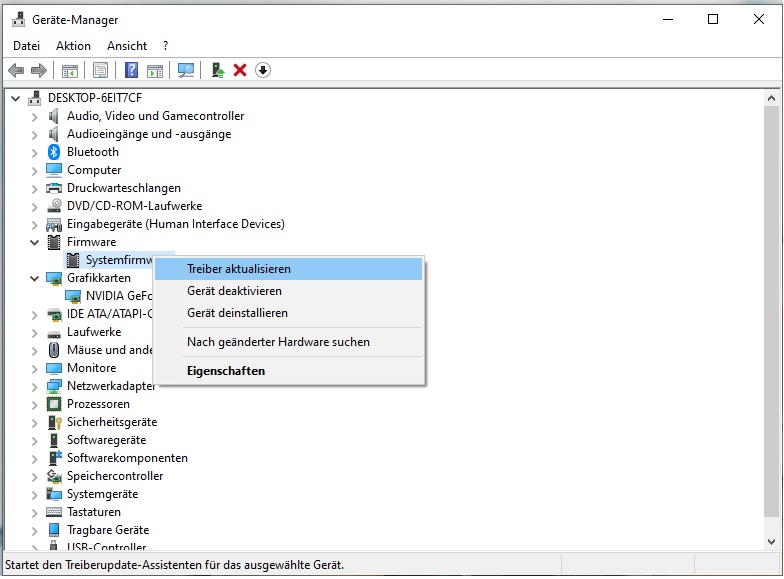Choose Treiber aktualisieren from context menu
This screenshot has width=784, height=579.
(x=239, y=269)
